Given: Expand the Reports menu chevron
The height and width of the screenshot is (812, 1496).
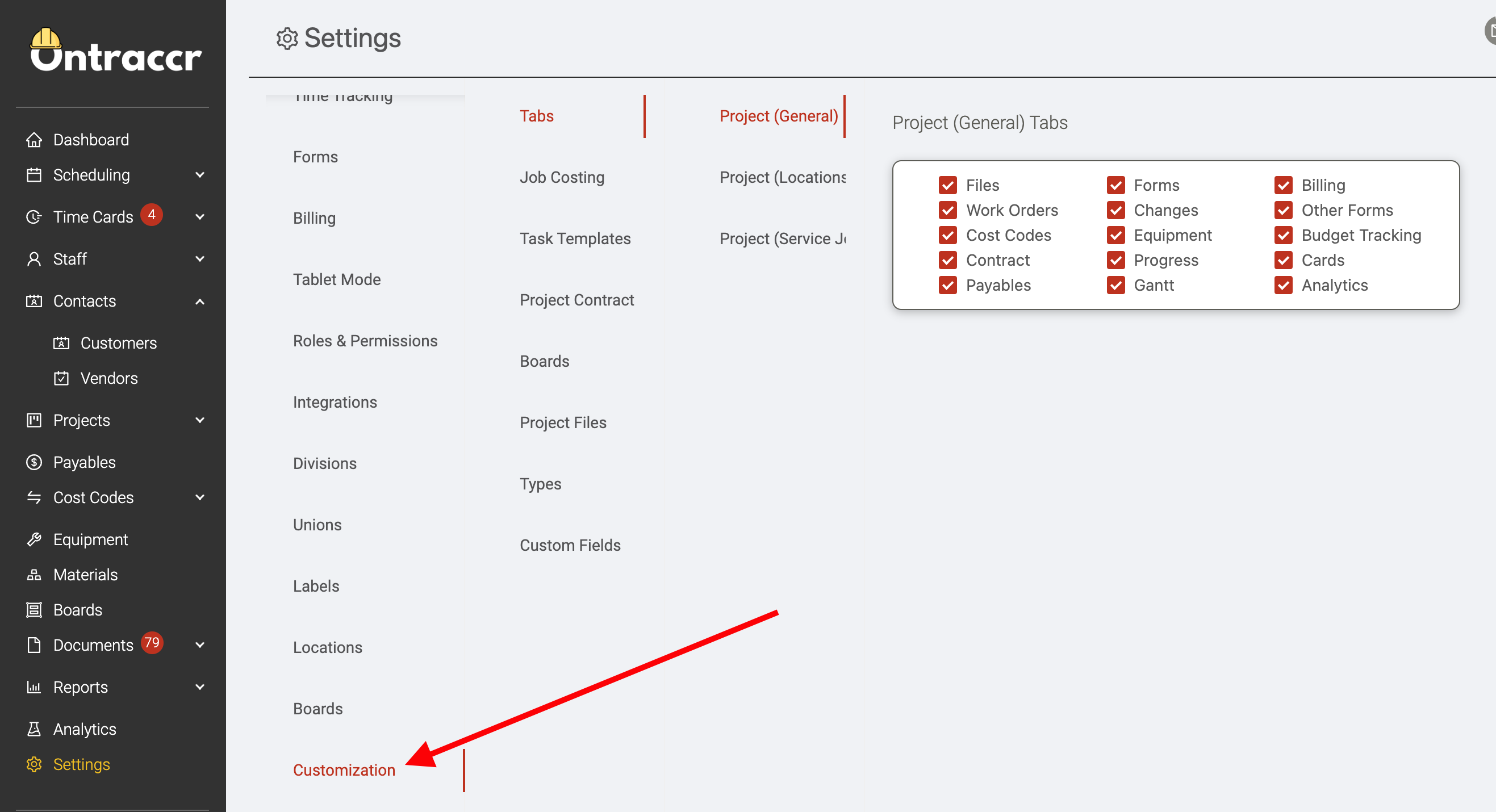Looking at the screenshot, I should point(200,688).
